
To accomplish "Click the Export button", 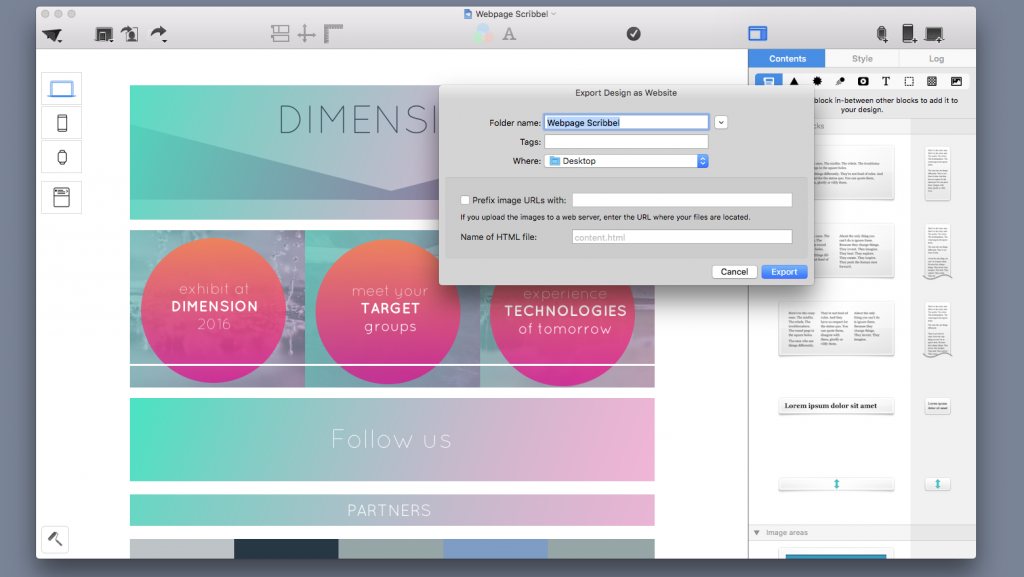I will [784, 271].
